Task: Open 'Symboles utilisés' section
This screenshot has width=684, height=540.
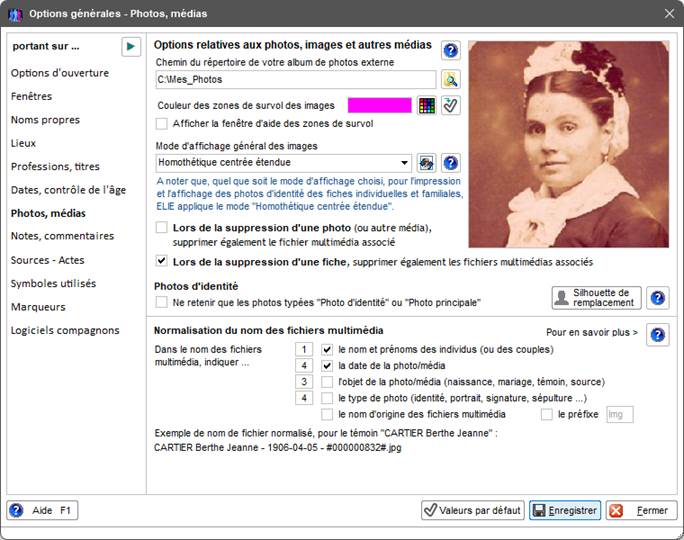Action: point(53,284)
